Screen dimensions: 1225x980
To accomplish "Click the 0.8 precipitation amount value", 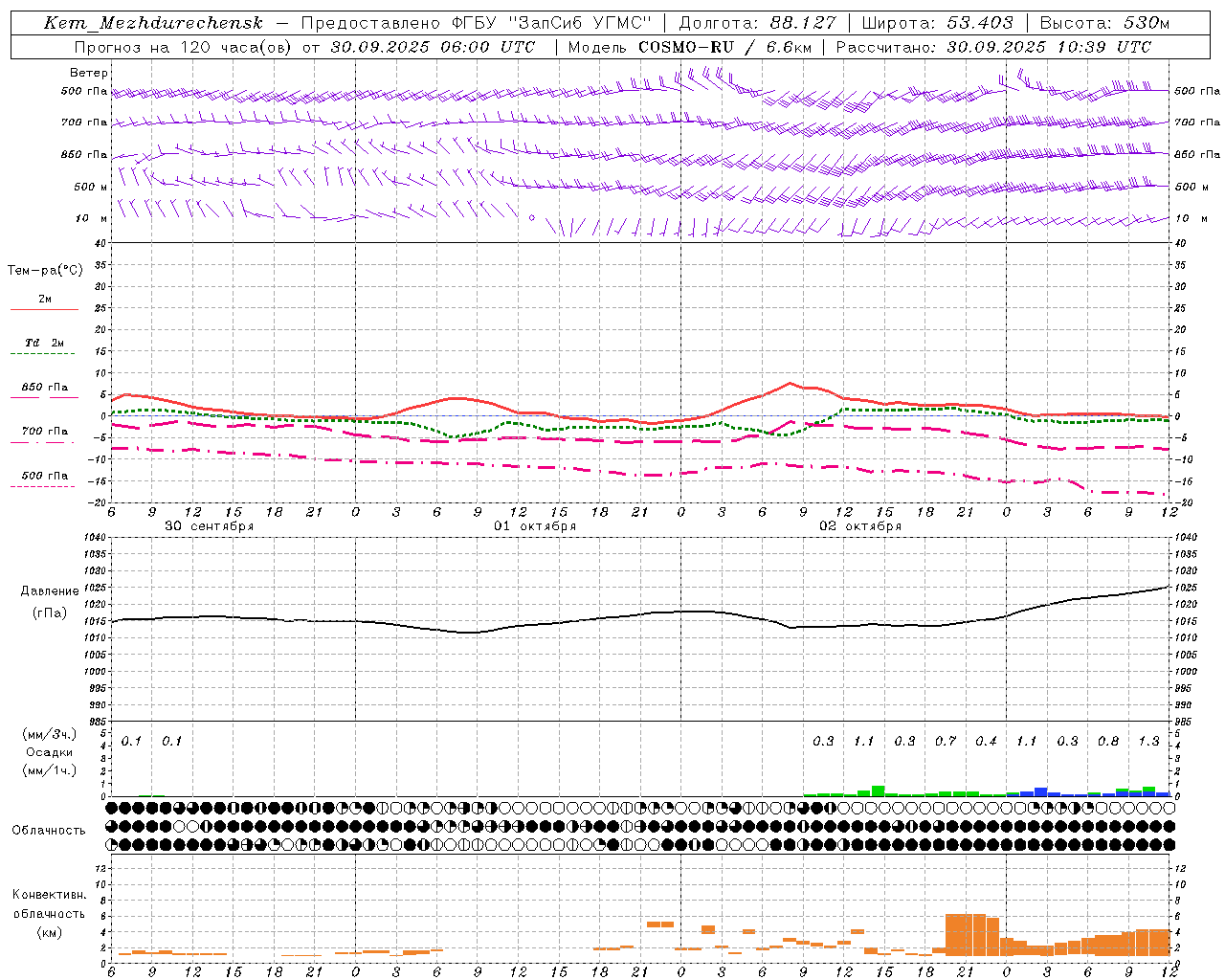I will coord(1108,741).
